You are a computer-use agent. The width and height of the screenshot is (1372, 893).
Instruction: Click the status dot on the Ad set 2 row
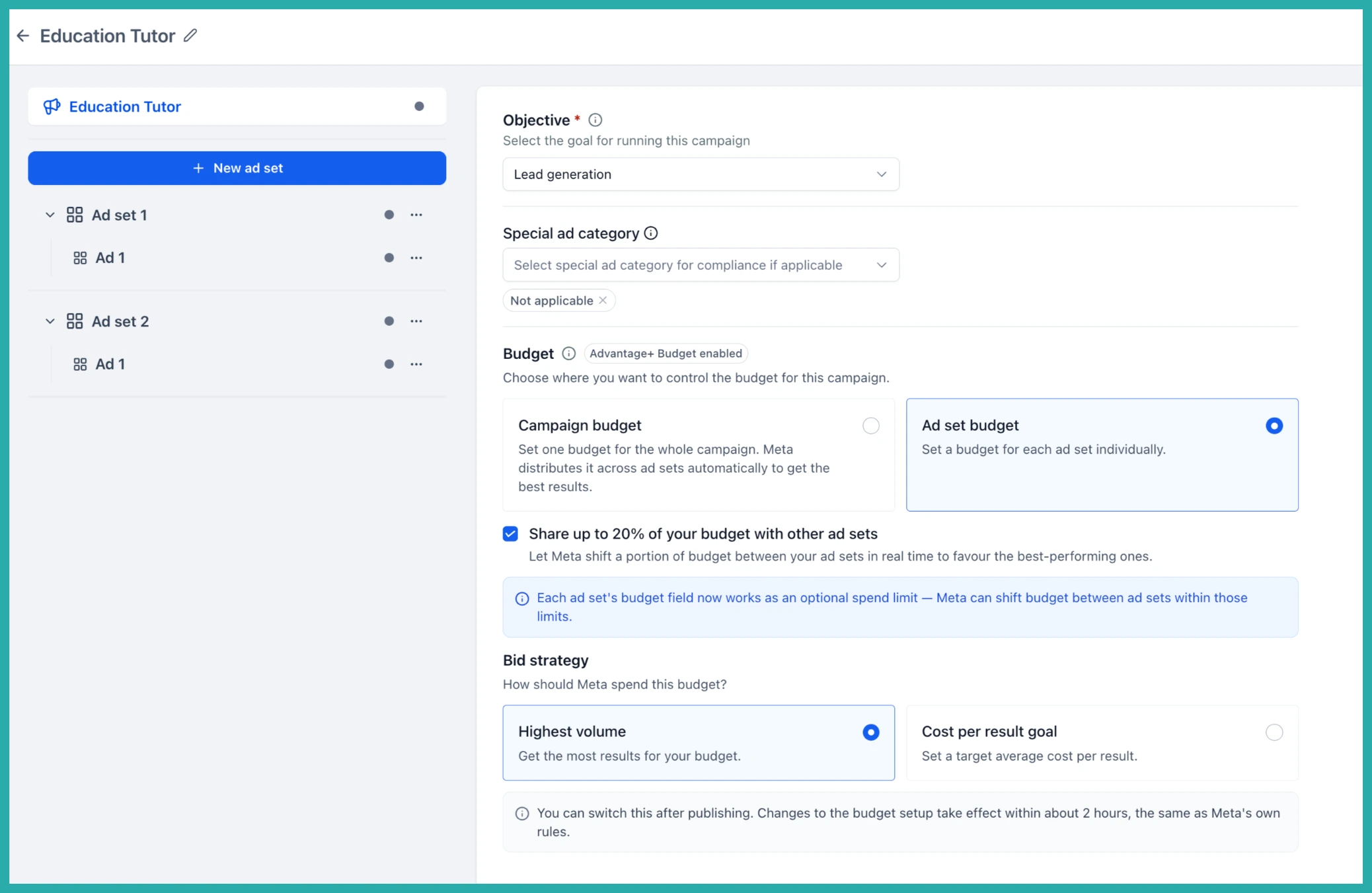(389, 321)
